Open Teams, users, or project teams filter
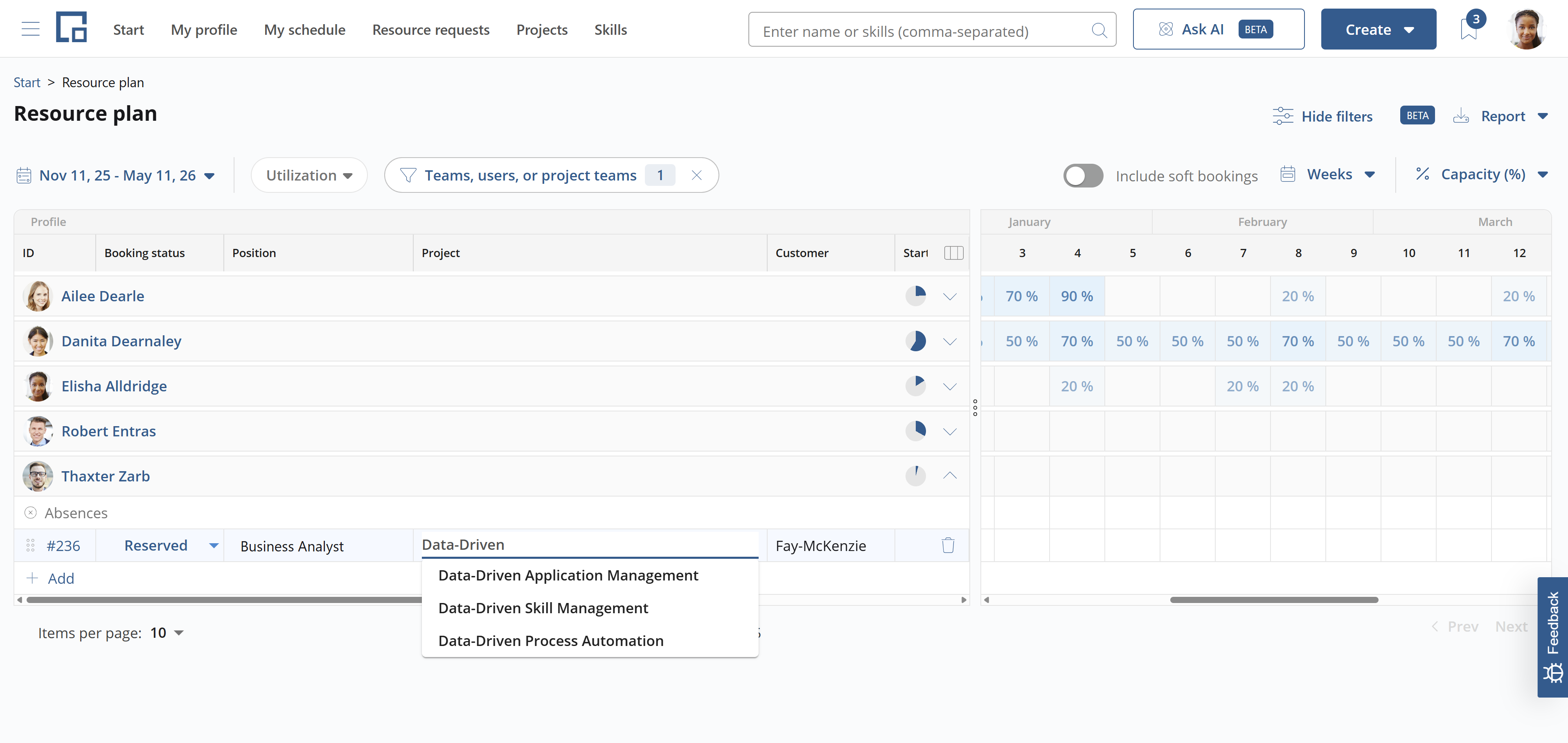The image size is (1568, 743). tap(530, 175)
